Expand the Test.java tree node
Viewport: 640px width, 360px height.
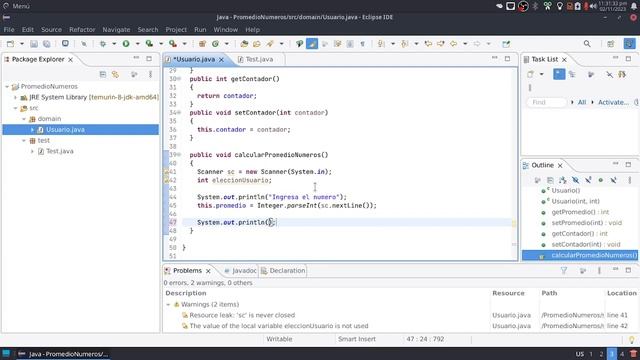pyautogui.click(x=32, y=151)
